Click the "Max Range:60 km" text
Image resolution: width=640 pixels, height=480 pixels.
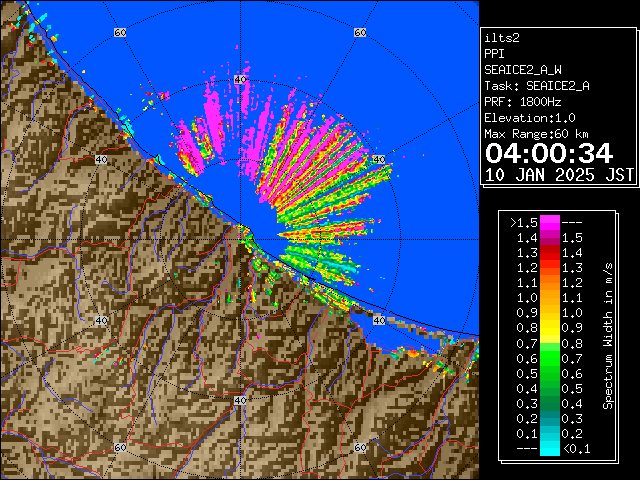[x=536, y=134]
